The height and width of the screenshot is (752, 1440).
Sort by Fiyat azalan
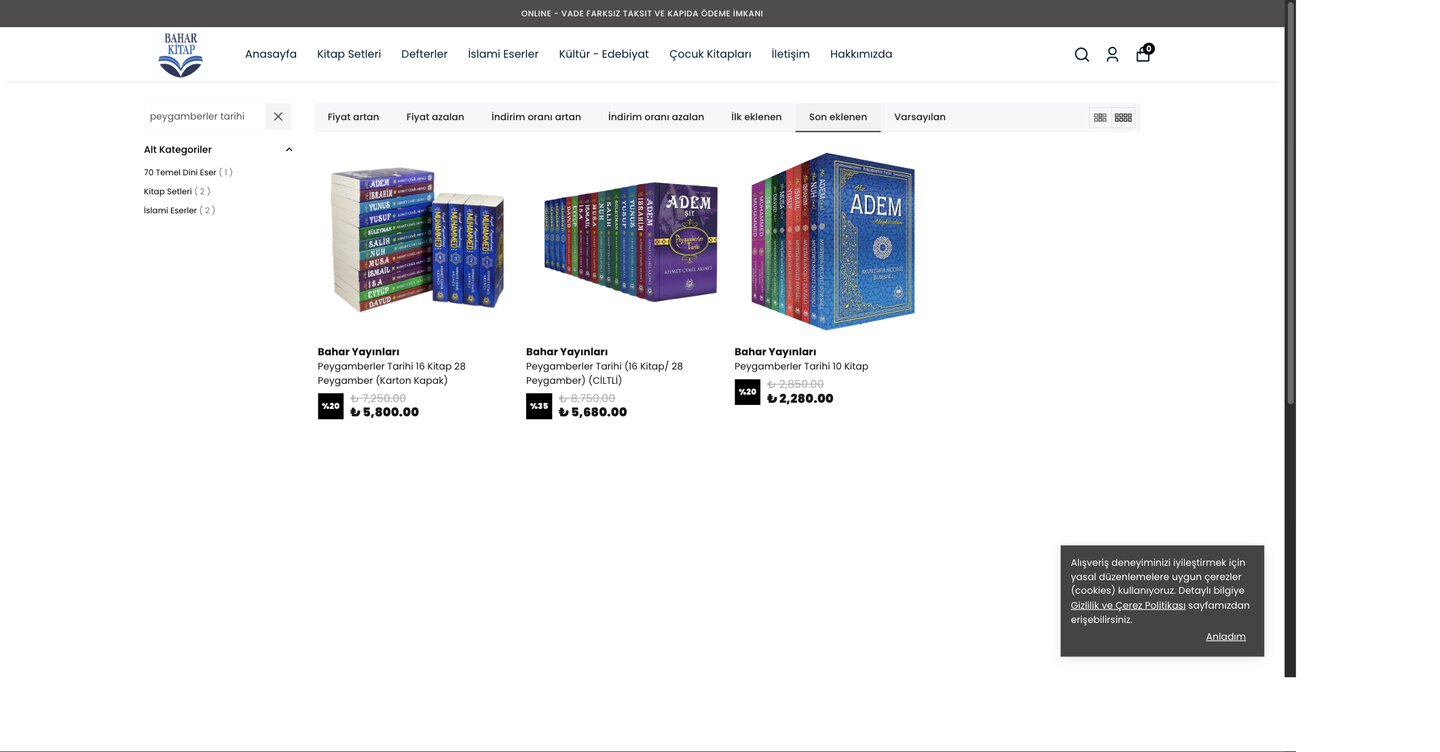pyautogui.click(x=435, y=117)
